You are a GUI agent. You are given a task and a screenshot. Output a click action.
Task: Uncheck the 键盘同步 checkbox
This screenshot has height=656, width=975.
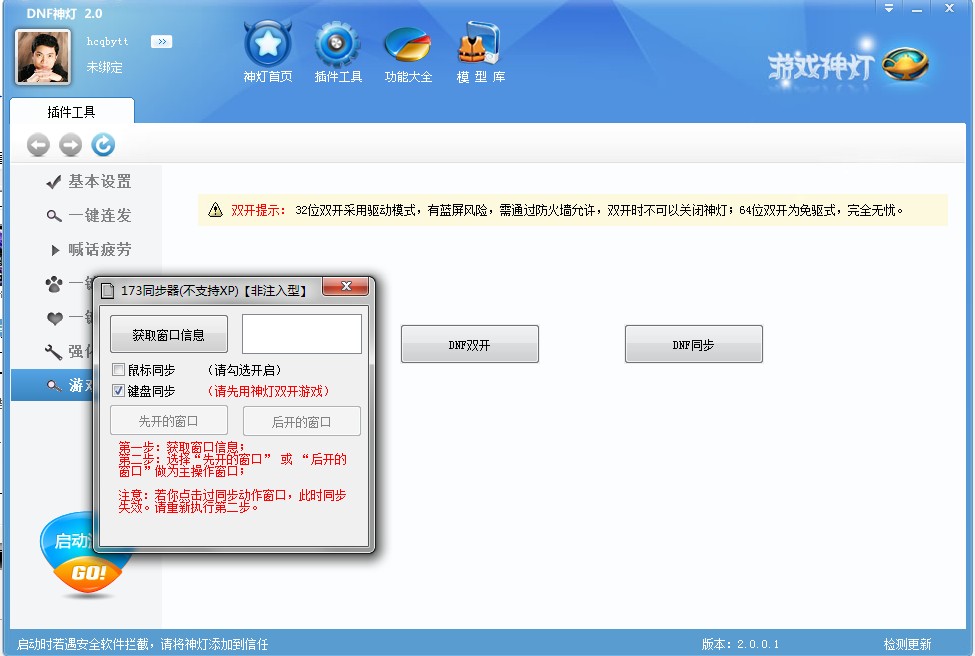coord(118,391)
